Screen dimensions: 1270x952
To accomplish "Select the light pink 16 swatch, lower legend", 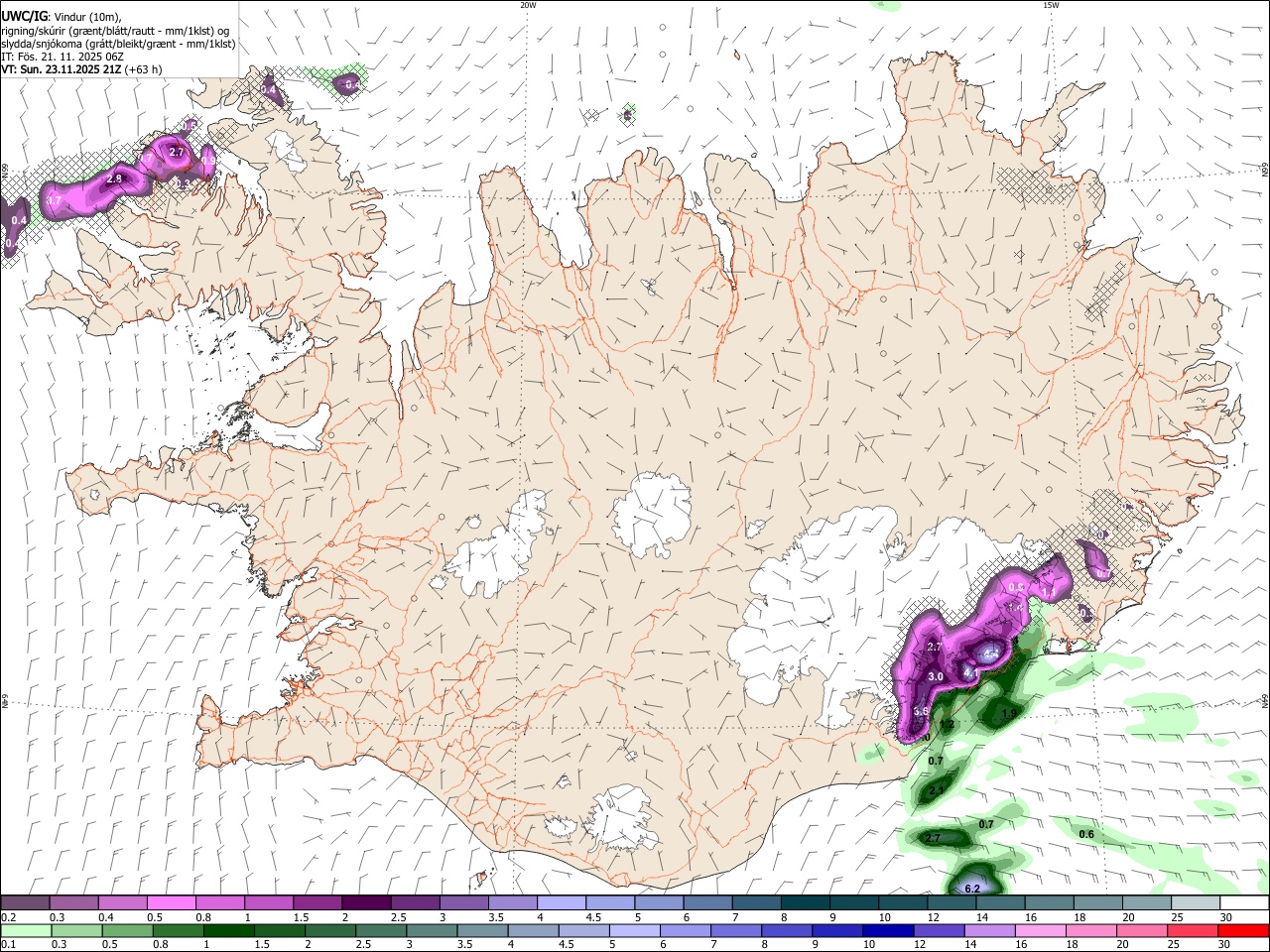I will 1041,930.
